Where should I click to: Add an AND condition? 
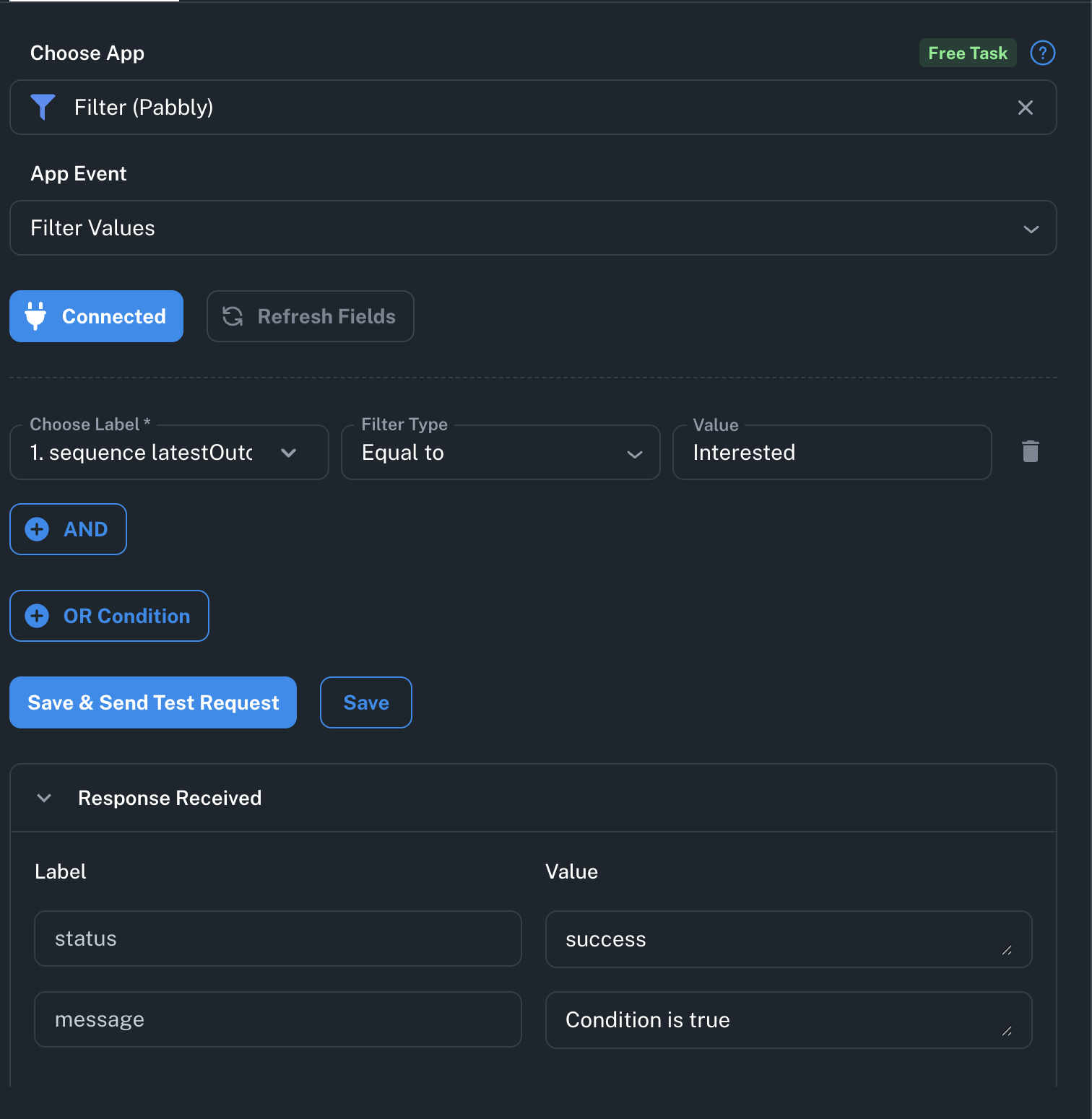(x=68, y=529)
